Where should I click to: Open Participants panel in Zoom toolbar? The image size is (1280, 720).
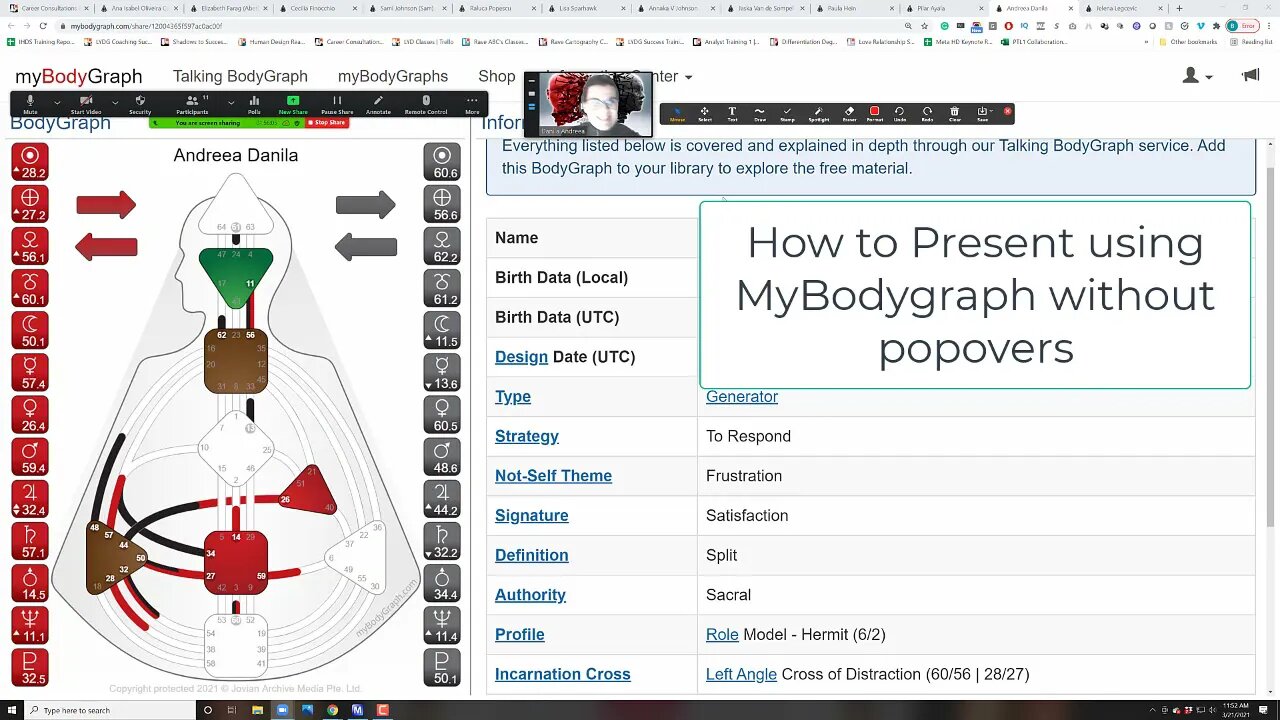tap(192, 104)
